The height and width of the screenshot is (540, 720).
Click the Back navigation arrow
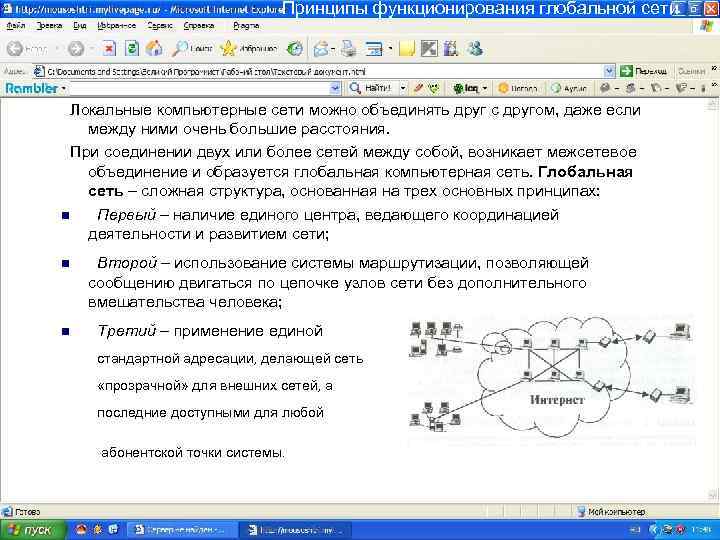15,49
